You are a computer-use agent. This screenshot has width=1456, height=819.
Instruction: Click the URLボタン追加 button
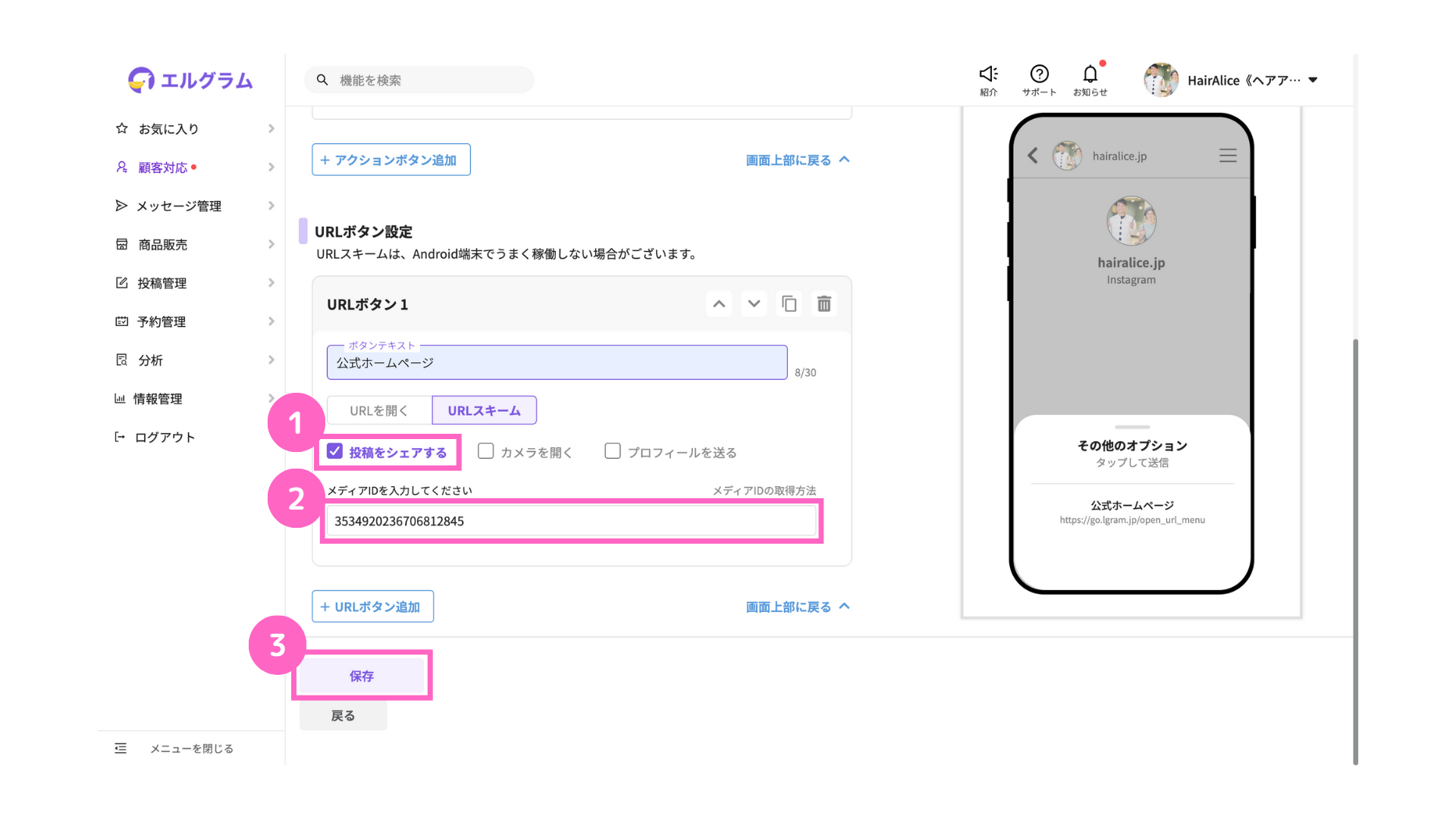372,607
